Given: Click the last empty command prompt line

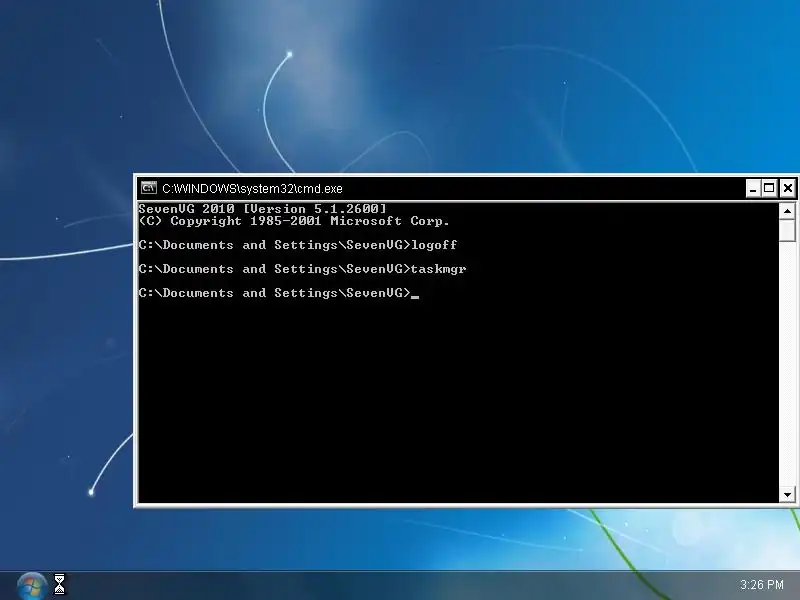Looking at the screenshot, I should coord(279,293).
